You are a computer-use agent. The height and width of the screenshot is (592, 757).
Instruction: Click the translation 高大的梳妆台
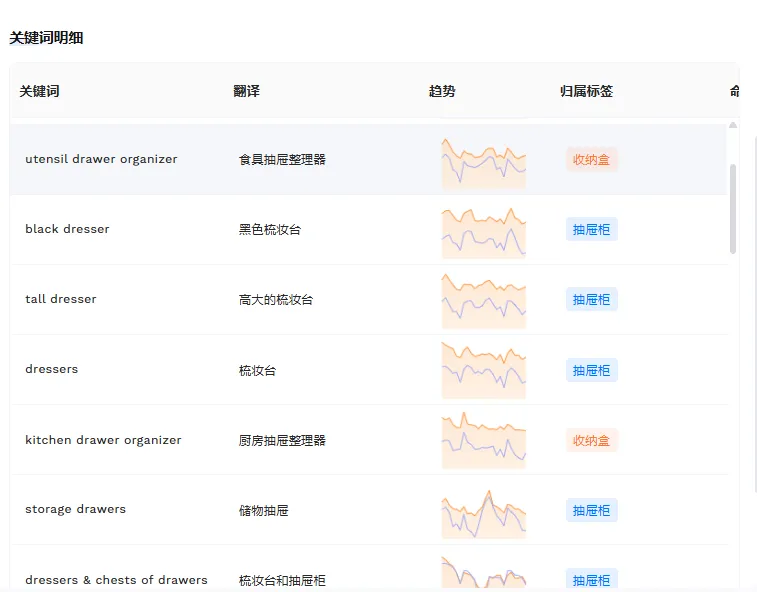coord(276,299)
